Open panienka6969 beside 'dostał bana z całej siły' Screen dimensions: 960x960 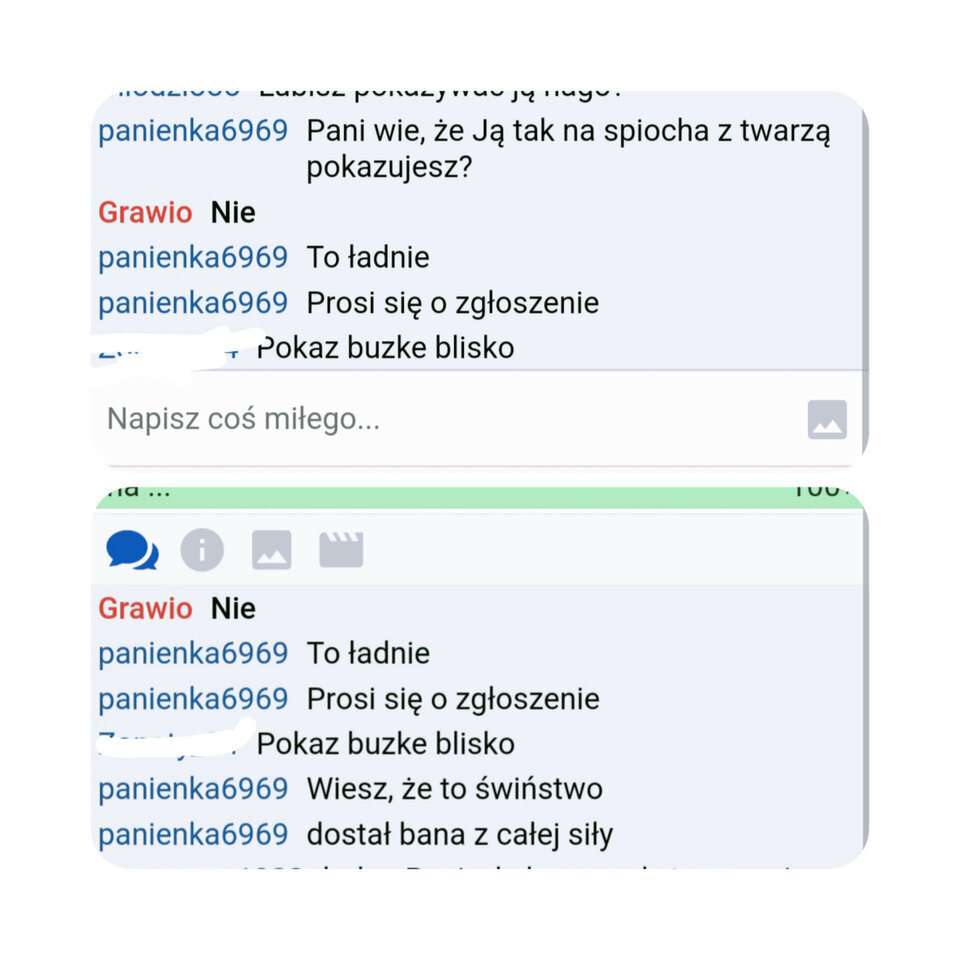click(192, 835)
